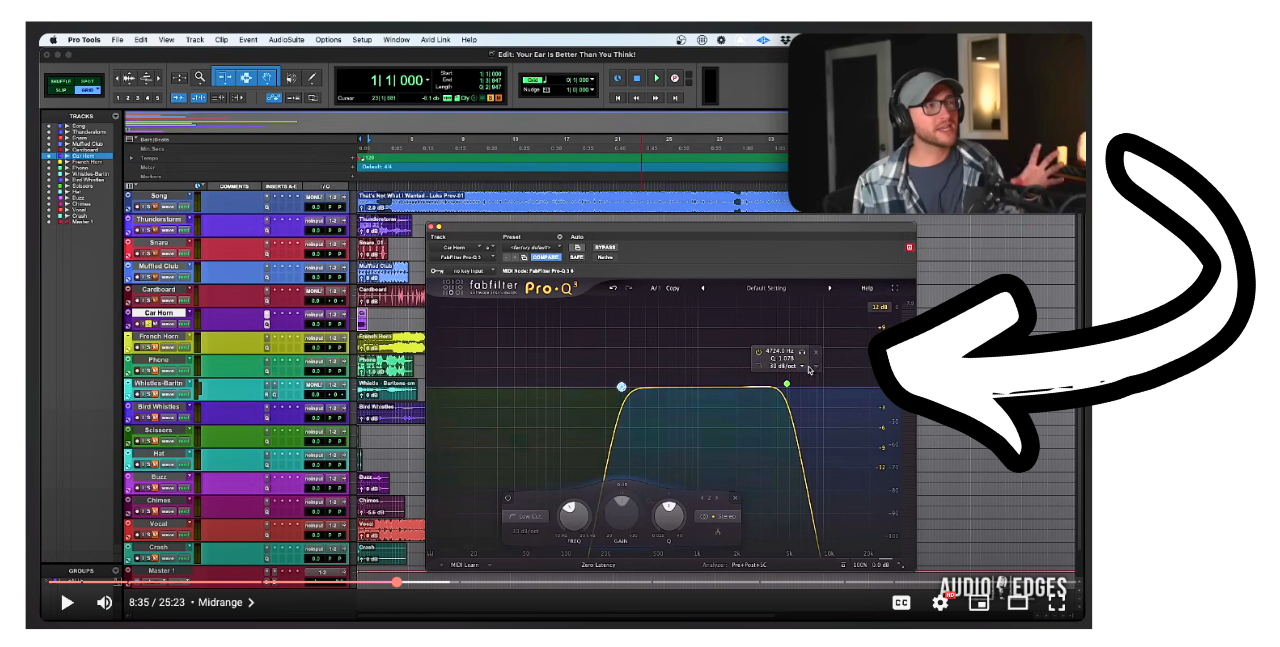This screenshot has width=1280, height=647.
Task: Select the Grabber hand tool
Action: [267, 77]
